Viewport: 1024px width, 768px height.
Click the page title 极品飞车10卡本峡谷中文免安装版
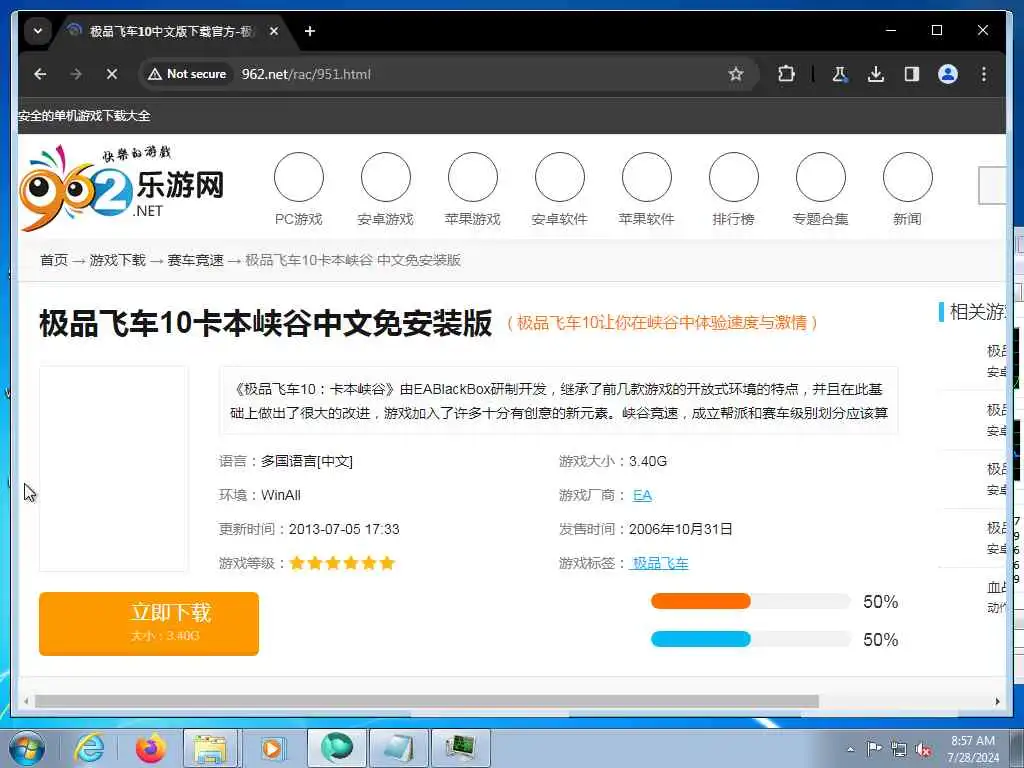coord(265,323)
